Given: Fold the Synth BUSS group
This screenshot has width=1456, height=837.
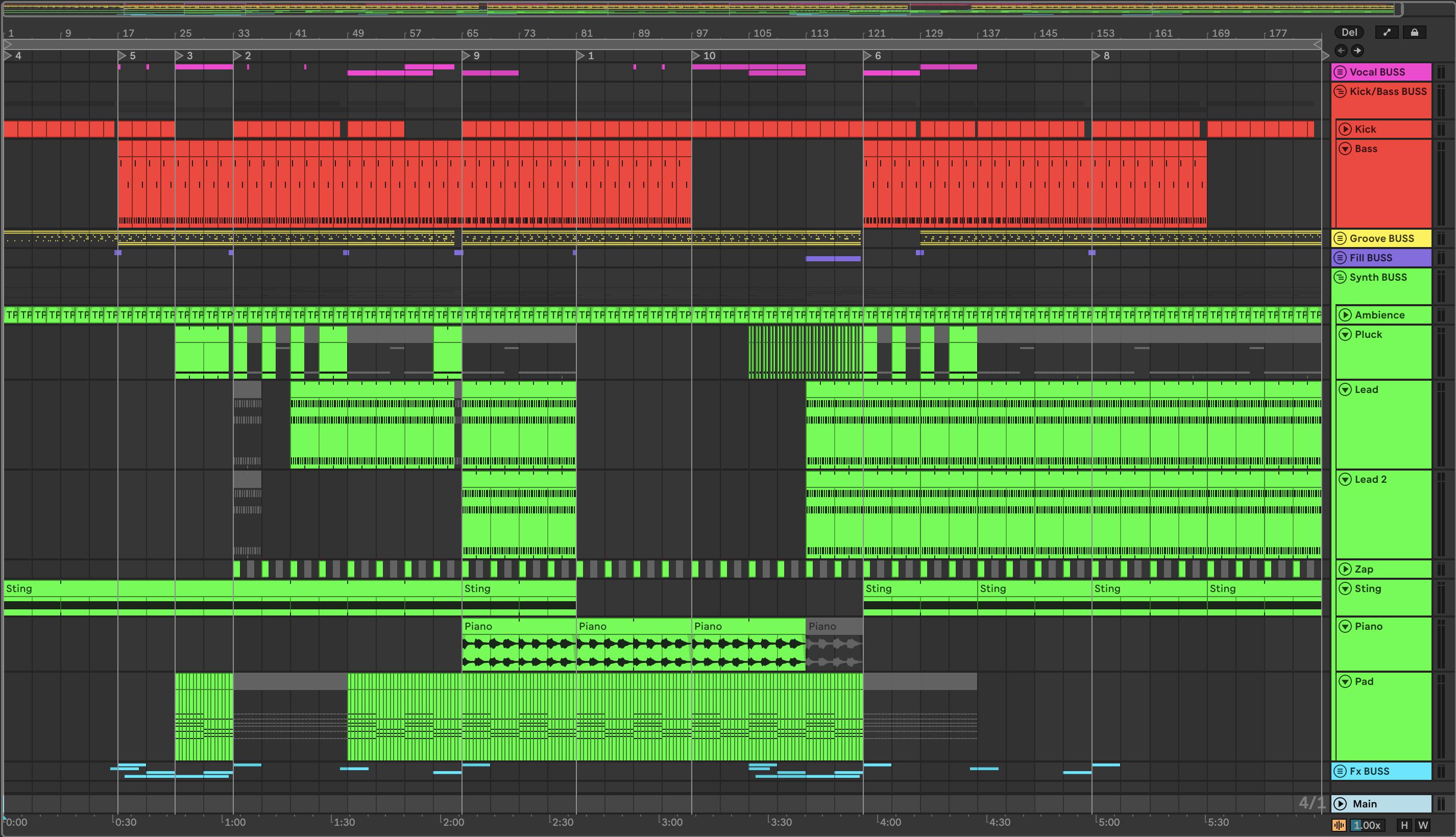Looking at the screenshot, I should (1340, 277).
